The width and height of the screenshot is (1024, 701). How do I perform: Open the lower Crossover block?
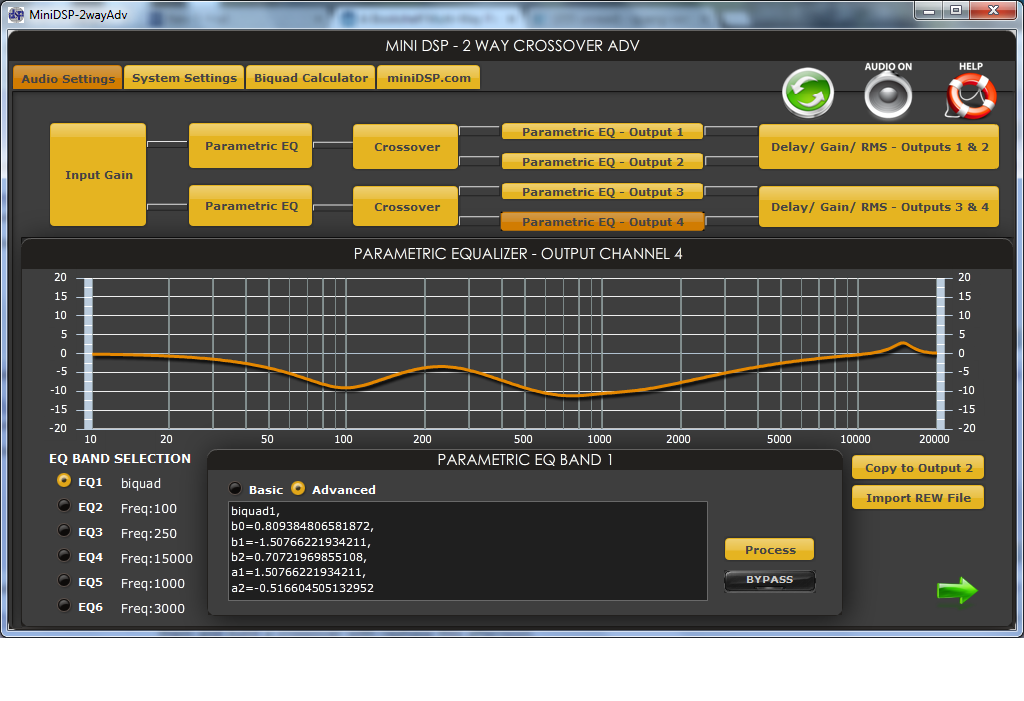click(x=406, y=206)
